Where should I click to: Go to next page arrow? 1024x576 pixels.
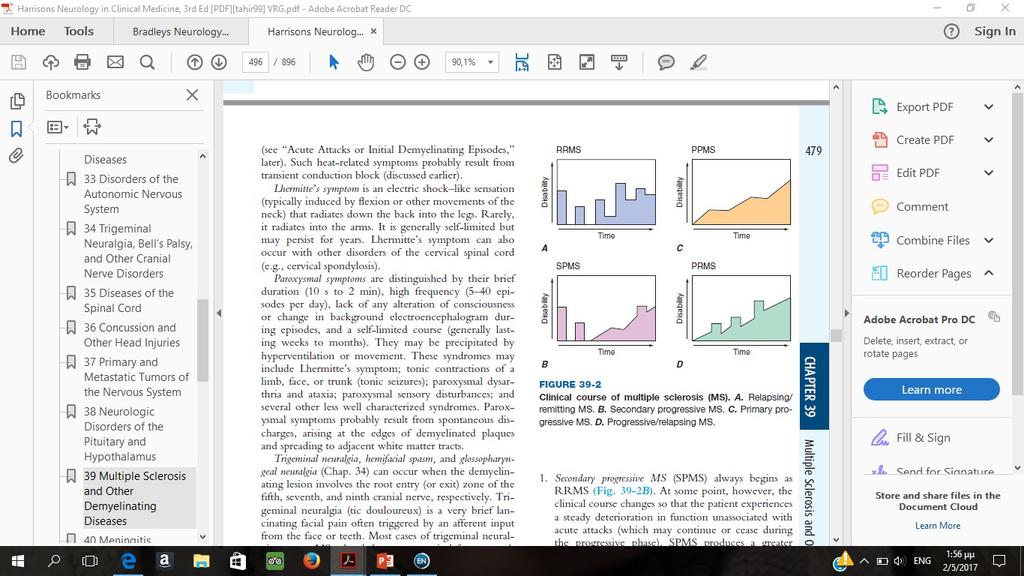pos(219,62)
